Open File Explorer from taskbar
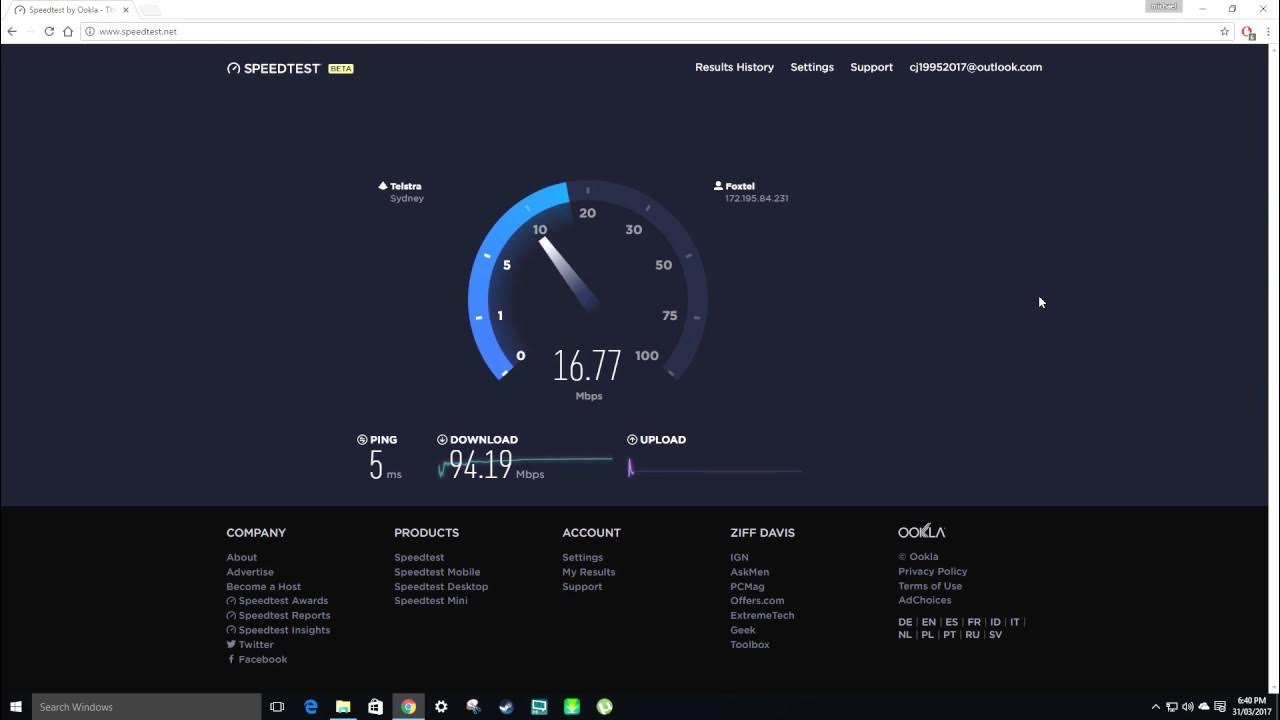Image resolution: width=1280 pixels, height=720 pixels. [x=343, y=707]
